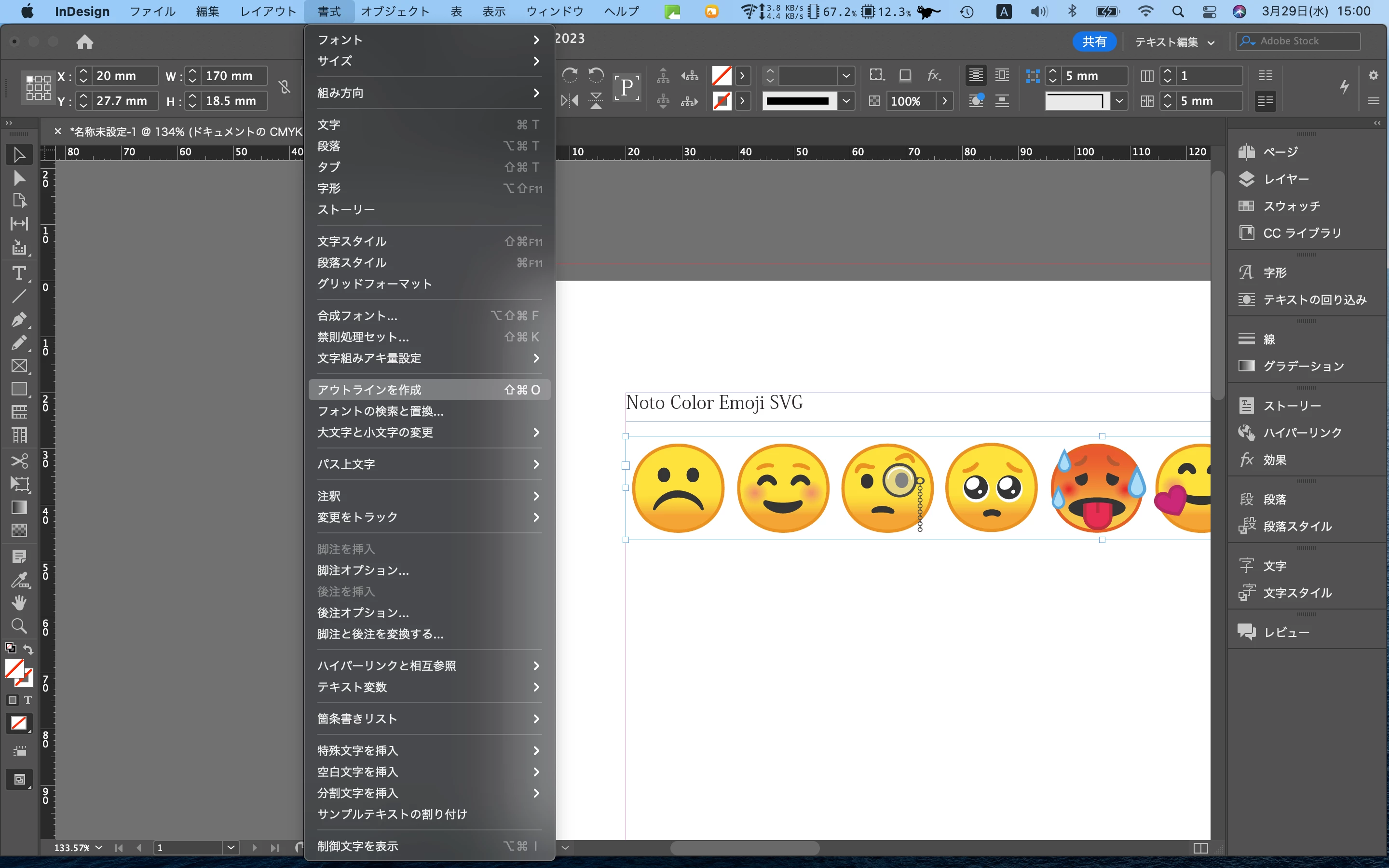The height and width of the screenshot is (868, 1389).
Task: Open the スウォッチ panel
Action: click(x=1292, y=206)
